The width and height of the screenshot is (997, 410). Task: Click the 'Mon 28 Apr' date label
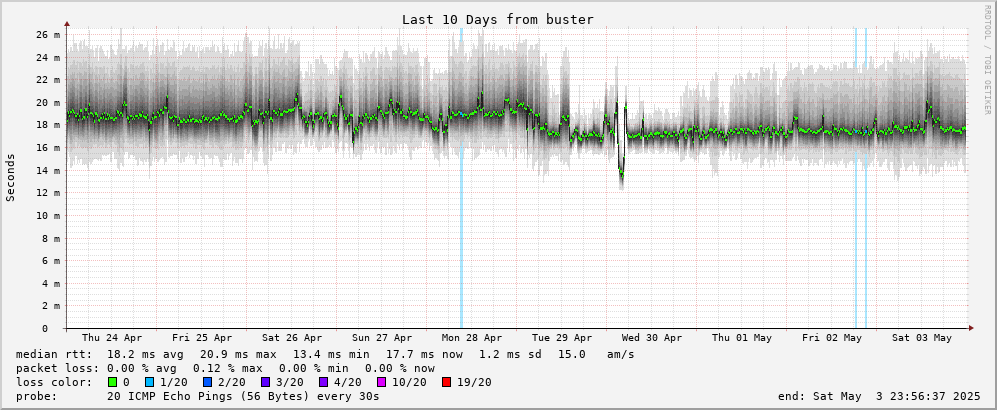(x=472, y=338)
